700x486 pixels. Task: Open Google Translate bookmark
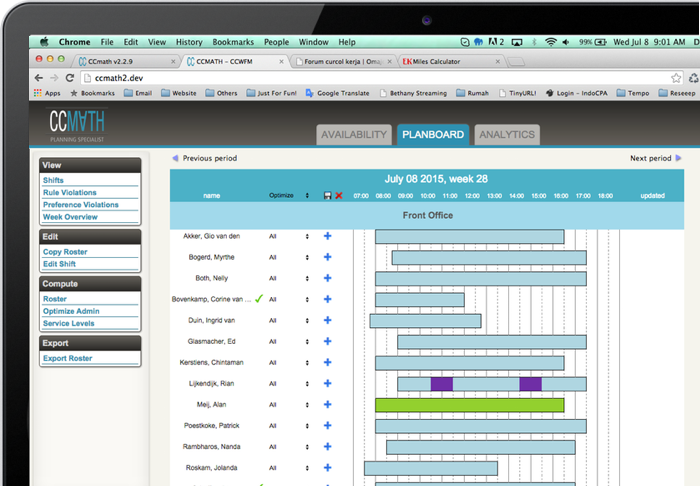(338, 93)
